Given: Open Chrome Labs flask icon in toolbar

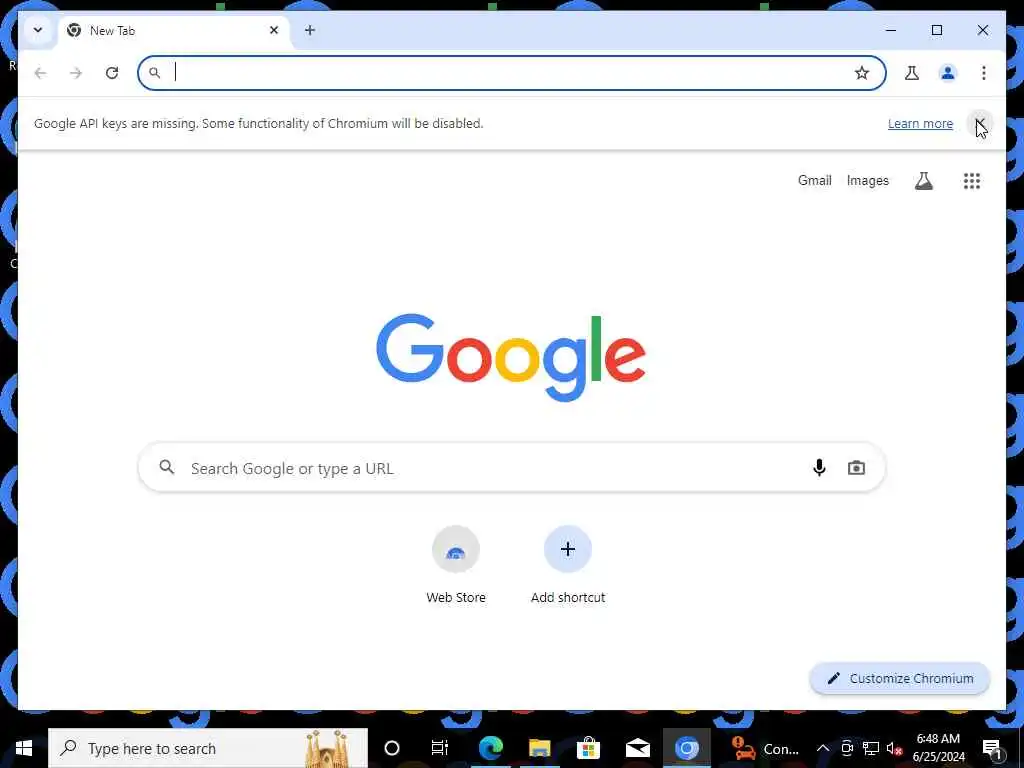Looking at the screenshot, I should 912,72.
